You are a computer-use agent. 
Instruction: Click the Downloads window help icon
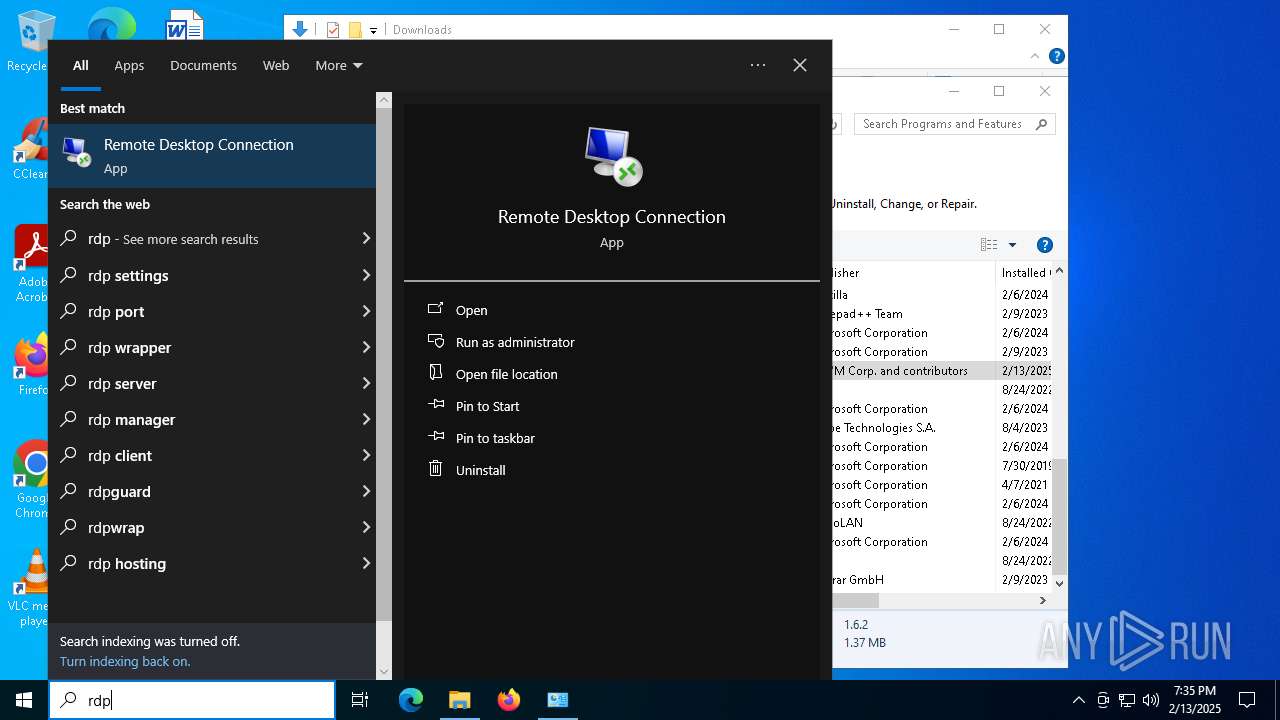(1056, 56)
